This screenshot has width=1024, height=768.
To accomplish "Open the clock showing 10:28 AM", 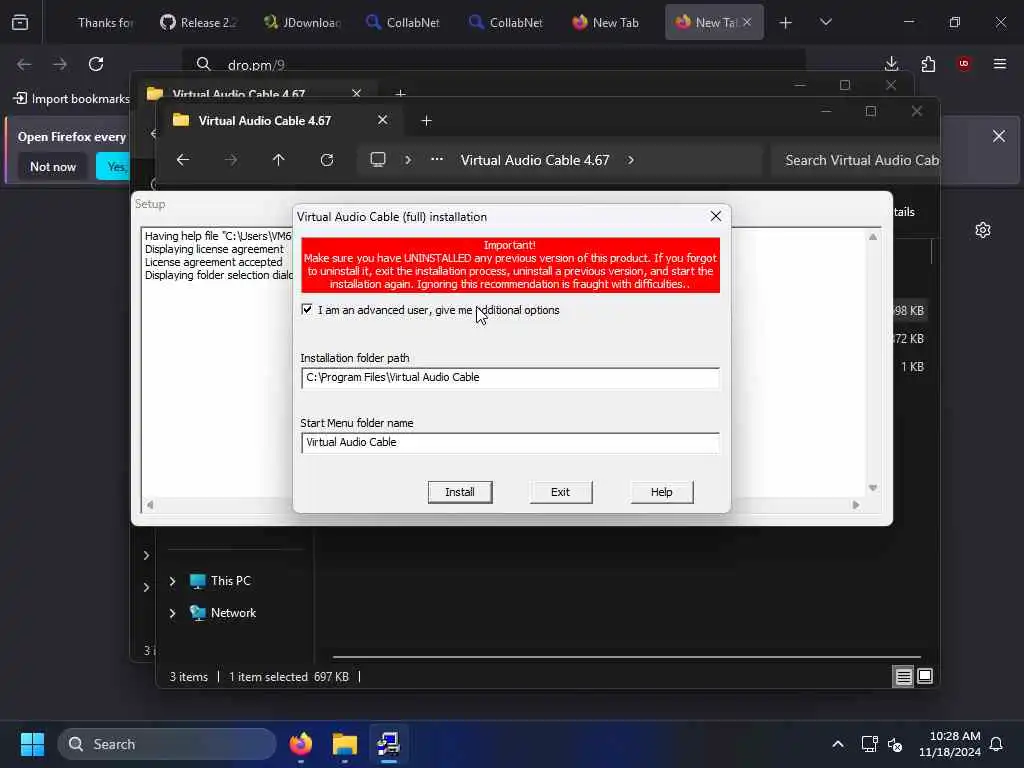I will click(x=950, y=744).
